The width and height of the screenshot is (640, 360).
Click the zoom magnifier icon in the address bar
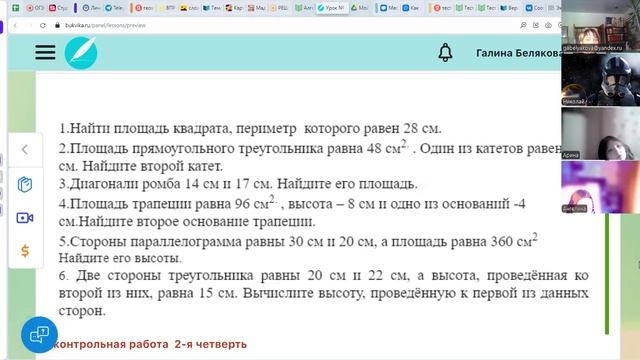[523, 25]
